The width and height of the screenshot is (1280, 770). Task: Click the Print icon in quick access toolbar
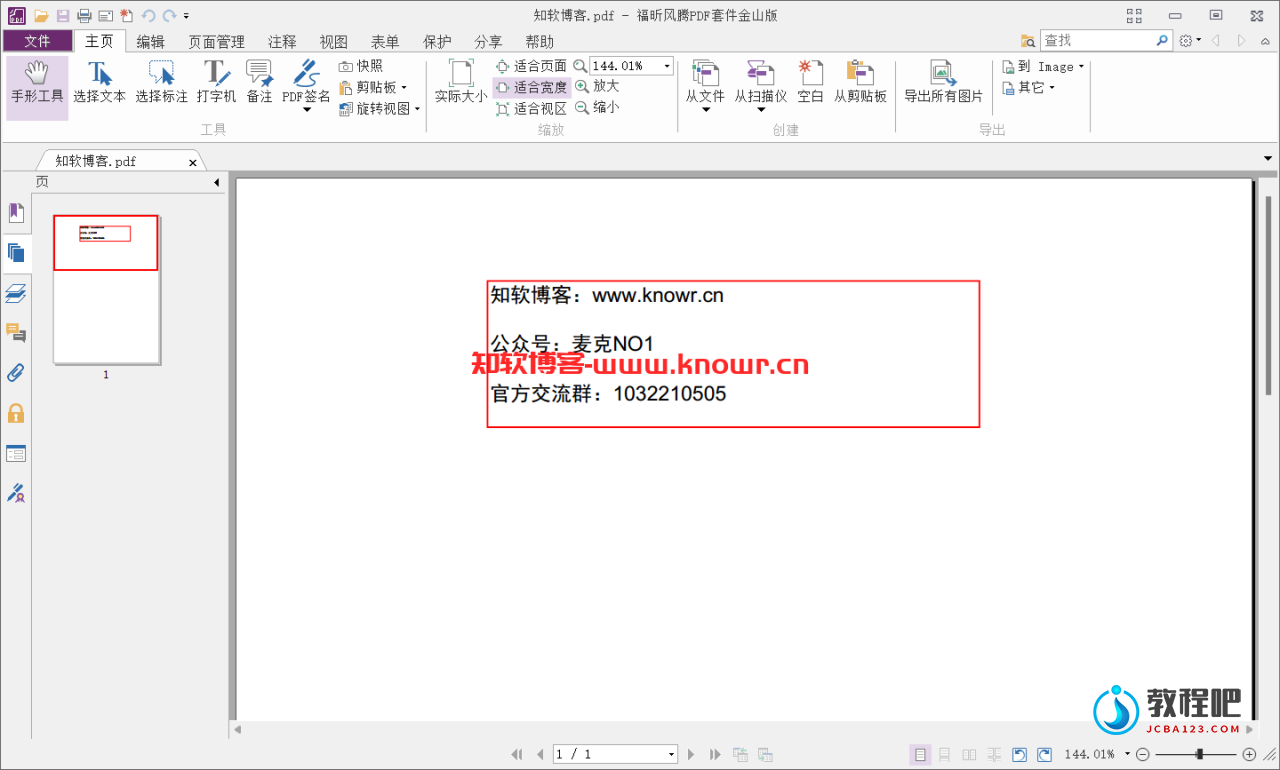point(84,15)
